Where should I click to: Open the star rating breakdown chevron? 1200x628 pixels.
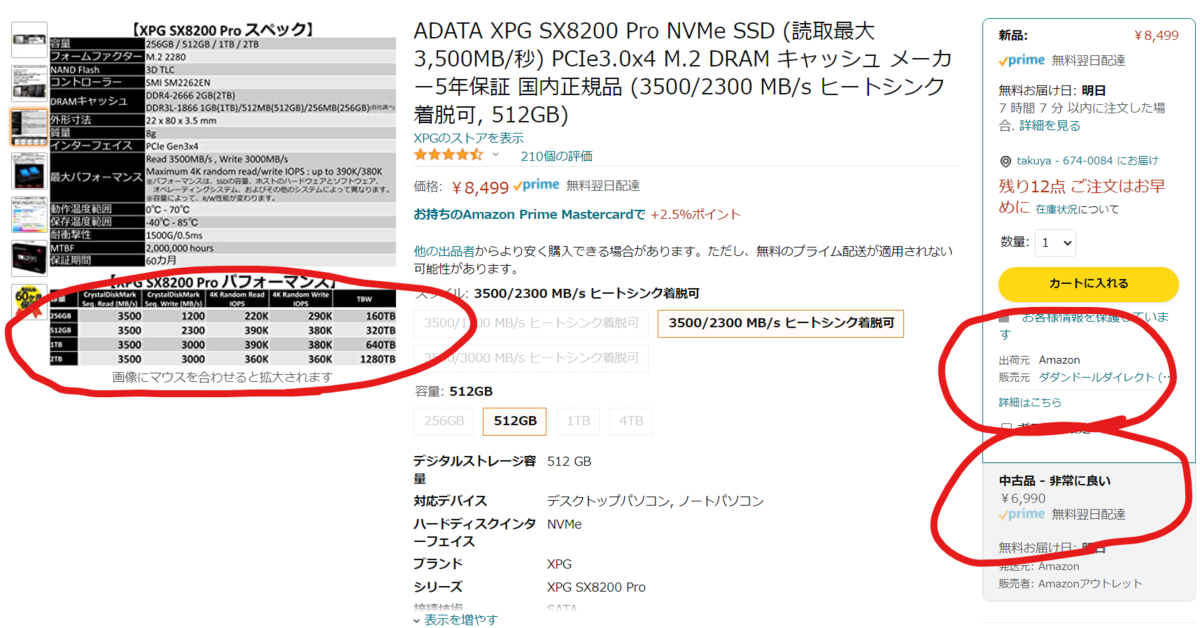496,155
